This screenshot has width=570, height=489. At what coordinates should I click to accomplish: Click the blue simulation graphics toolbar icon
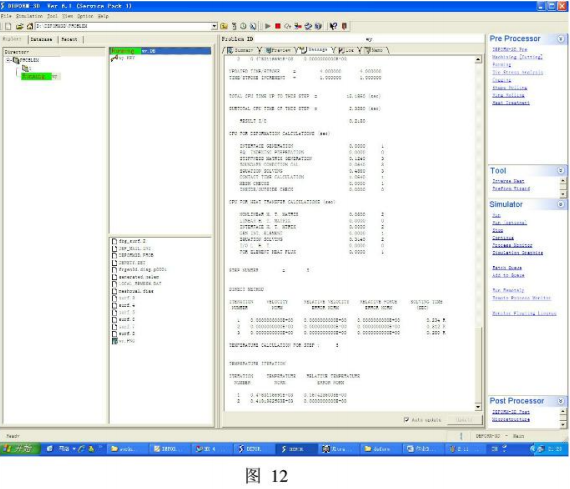(308, 26)
